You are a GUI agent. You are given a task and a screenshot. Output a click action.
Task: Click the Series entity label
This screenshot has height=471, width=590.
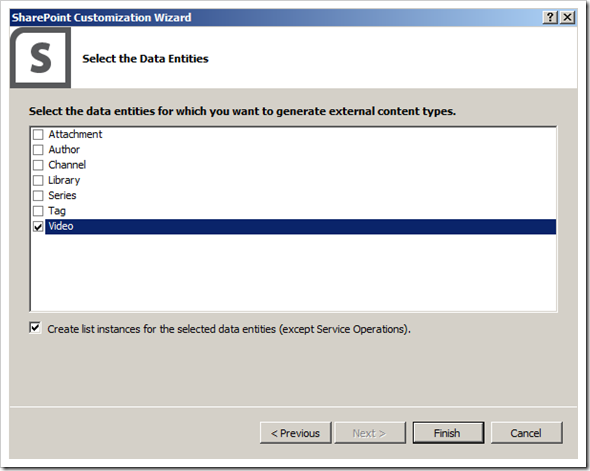[62, 196]
